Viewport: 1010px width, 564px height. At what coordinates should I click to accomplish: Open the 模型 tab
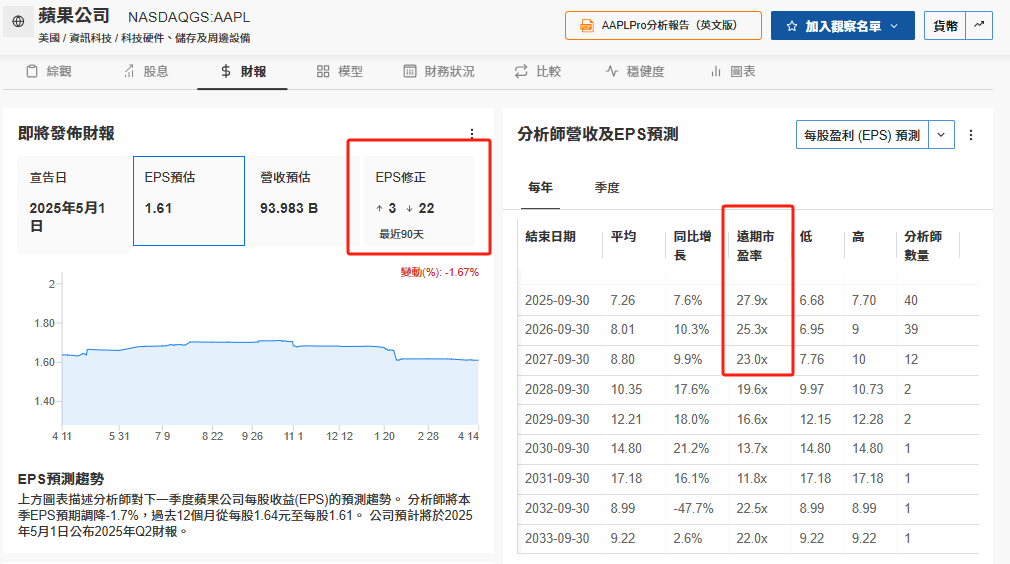pos(339,71)
